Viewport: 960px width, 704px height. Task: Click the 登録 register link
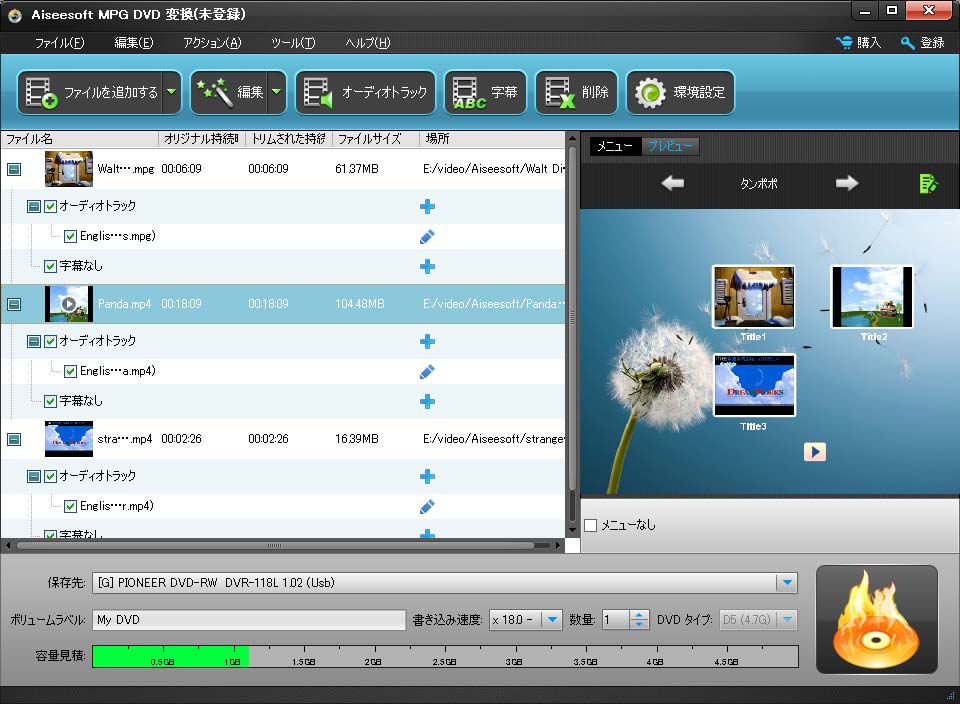pyautogui.click(x=922, y=43)
